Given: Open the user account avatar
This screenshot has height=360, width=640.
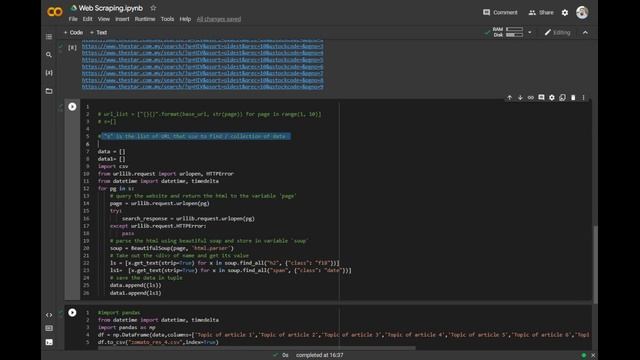Looking at the screenshot, I should 582,12.
